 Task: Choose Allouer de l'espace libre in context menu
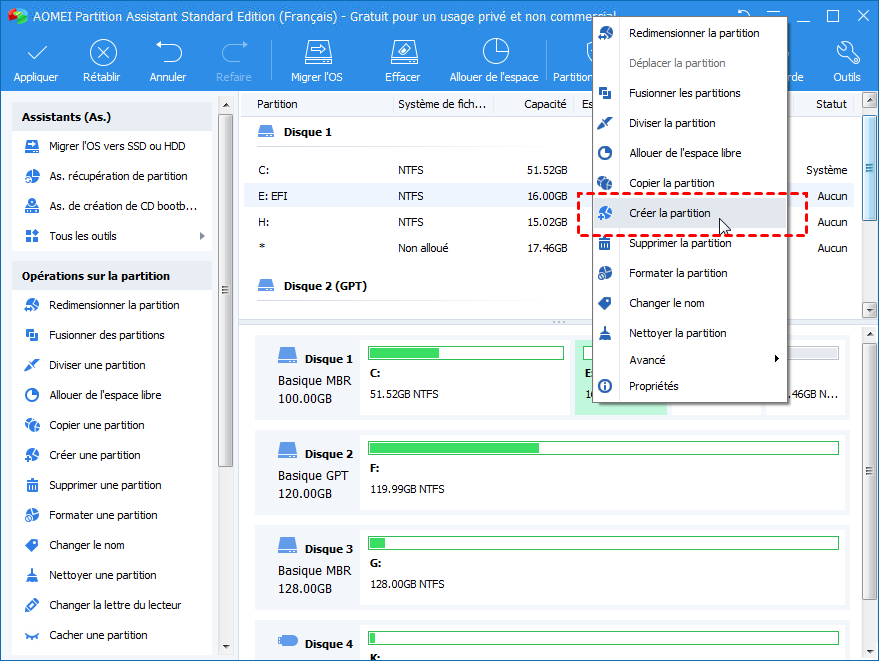point(691,153)
